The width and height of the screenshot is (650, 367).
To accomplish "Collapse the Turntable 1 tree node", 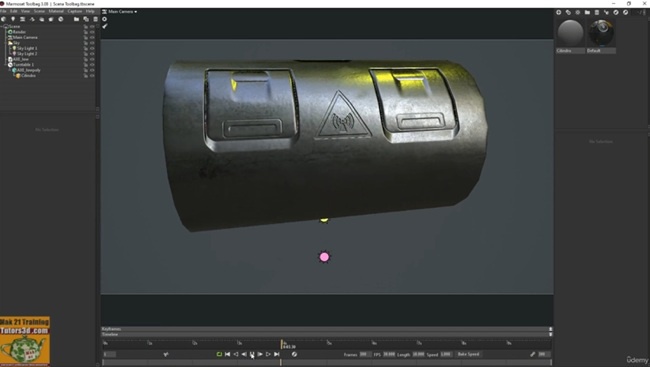I will point(6,65).
